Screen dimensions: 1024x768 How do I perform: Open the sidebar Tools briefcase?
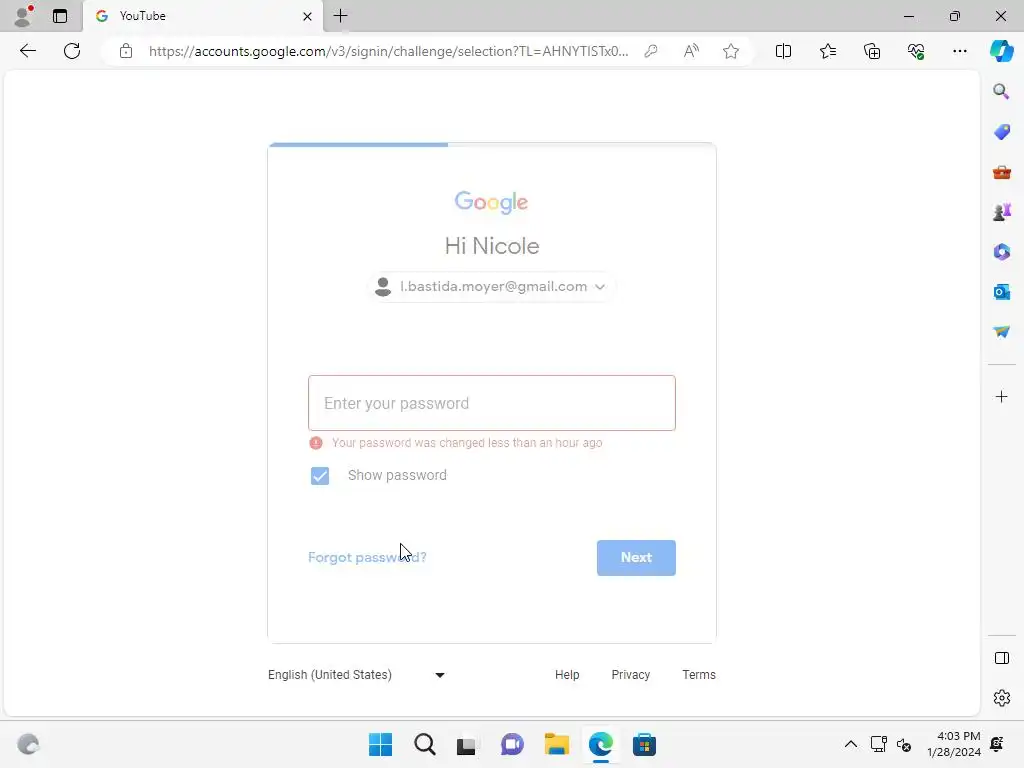coord(1001,172)
